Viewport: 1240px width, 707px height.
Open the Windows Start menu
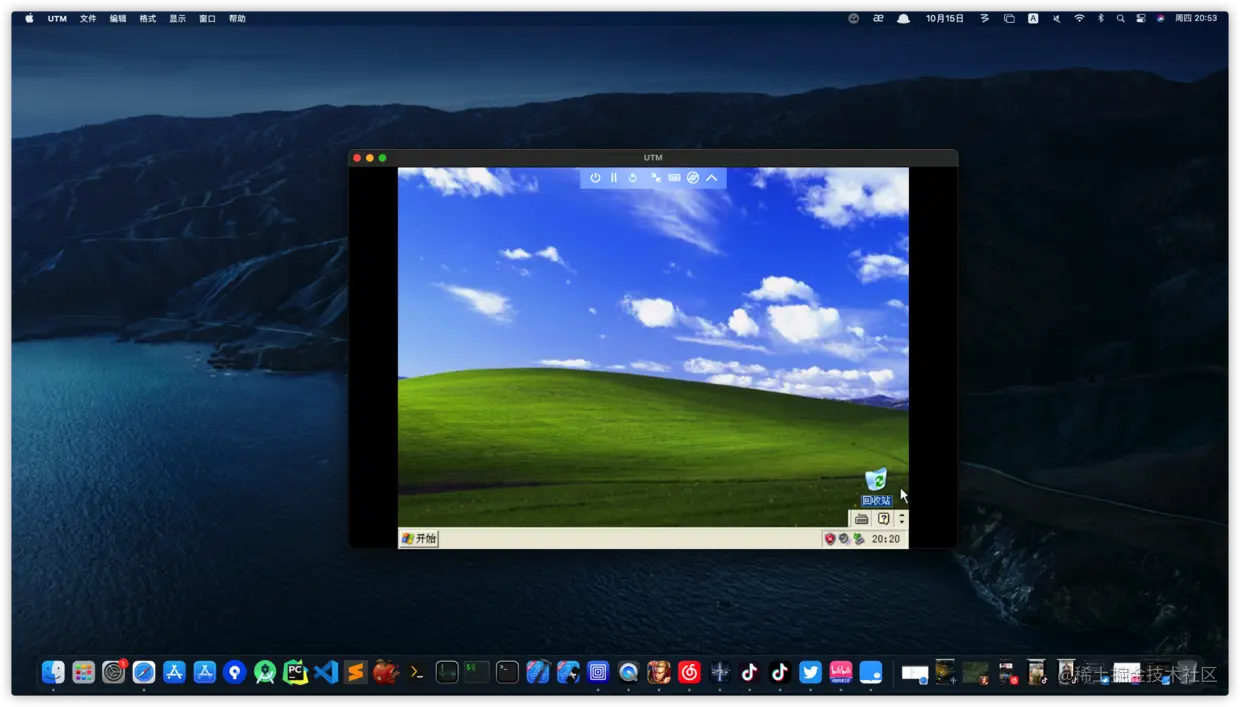tap(419, 538)
